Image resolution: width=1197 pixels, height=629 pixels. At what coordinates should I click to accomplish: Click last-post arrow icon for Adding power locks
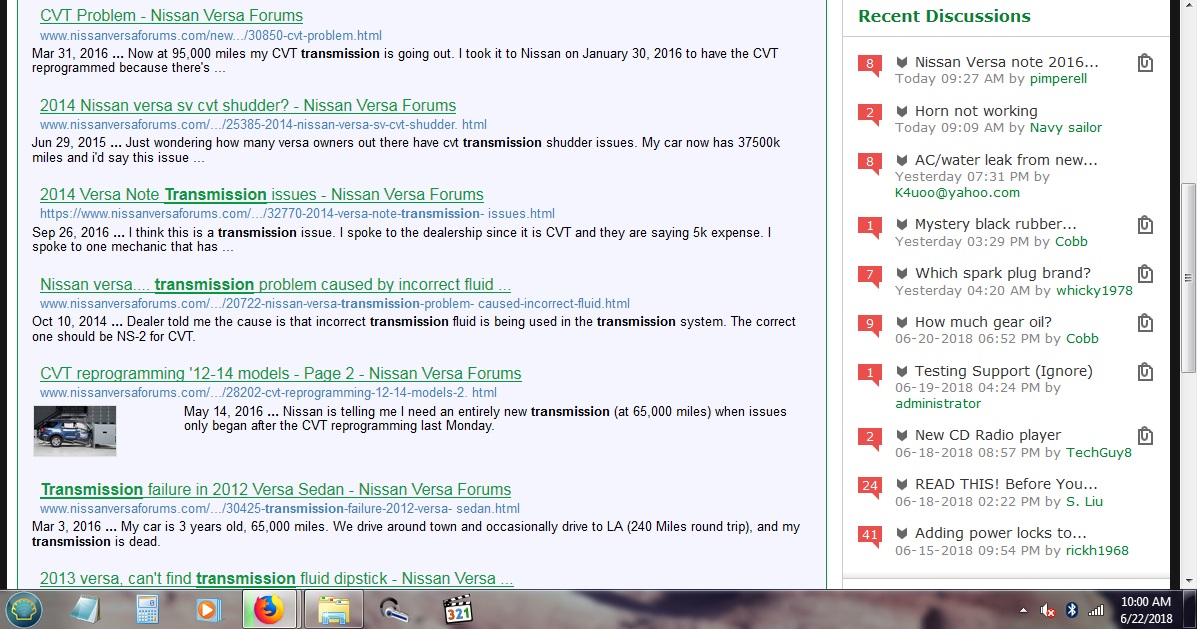click(902, 533)
